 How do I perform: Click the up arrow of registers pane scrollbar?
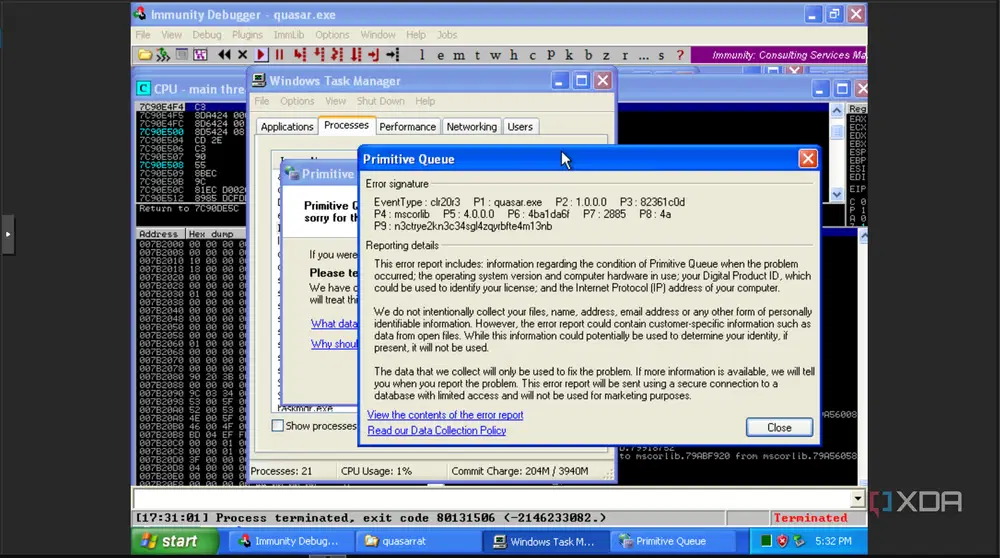pyautogui.click(x=837, y=110)
